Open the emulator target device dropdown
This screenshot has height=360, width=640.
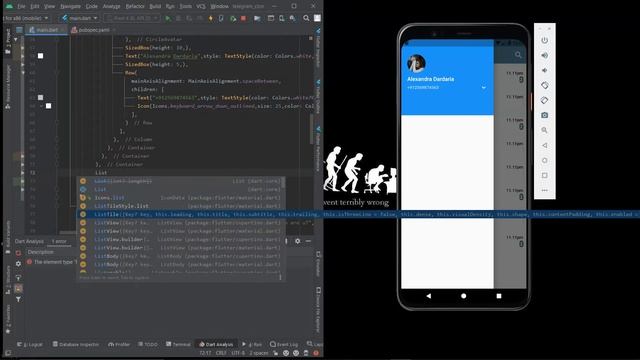click(131, 18)
